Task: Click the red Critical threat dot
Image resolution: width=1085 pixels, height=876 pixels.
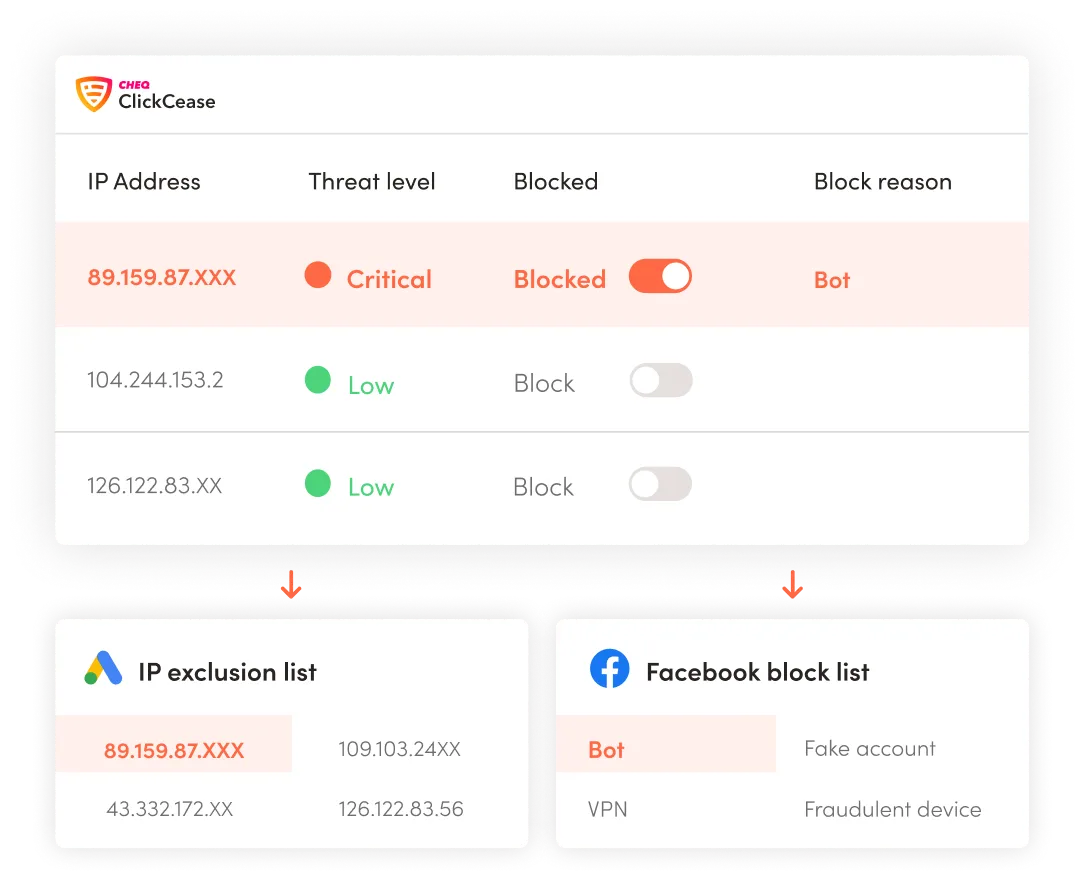Action: point(318,276)
